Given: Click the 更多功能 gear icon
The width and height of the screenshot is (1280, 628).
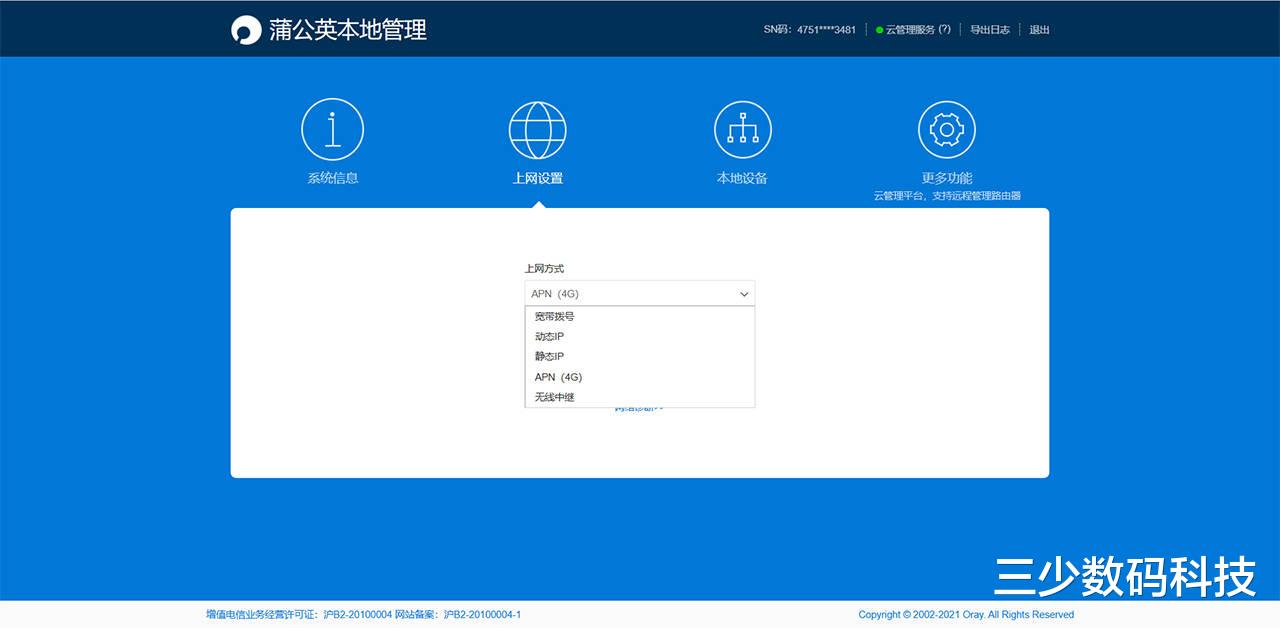Looking at the screenshot, I should click(946, 128).
